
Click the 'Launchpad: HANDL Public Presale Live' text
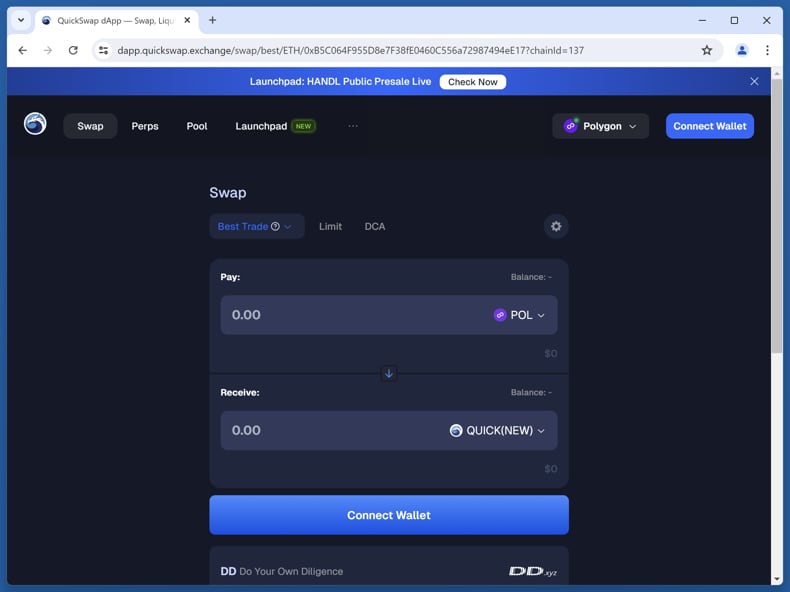(x=340, y=82)
